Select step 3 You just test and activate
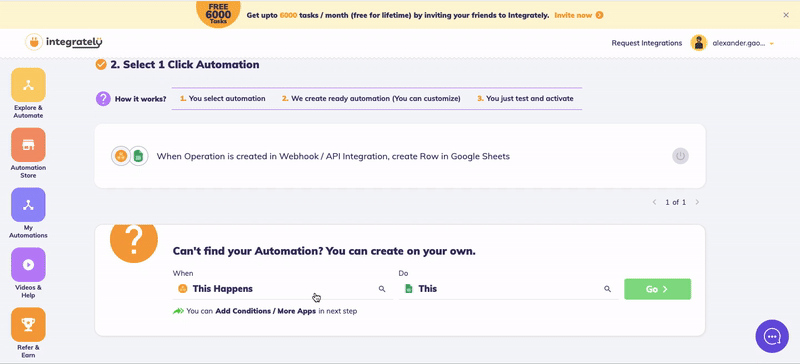The image size is (800, 364). [525, 99]
